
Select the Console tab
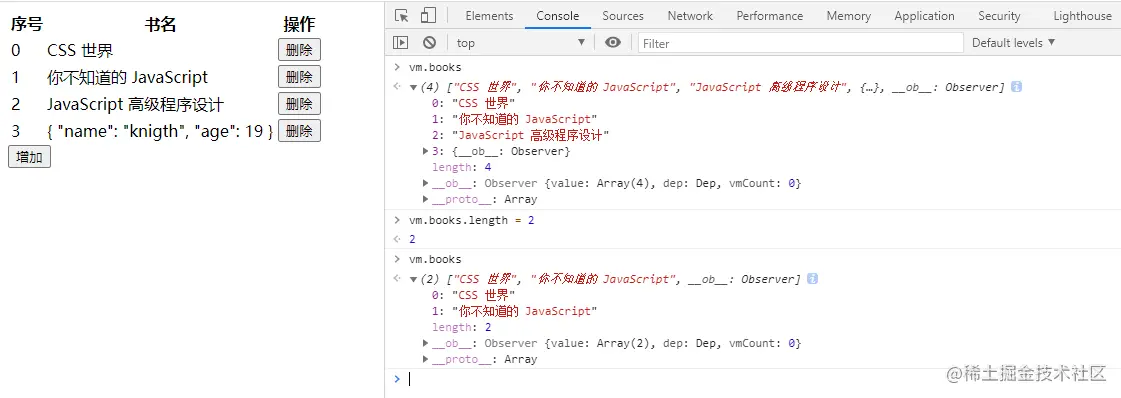pyautogui.click(x=558, y=16)
